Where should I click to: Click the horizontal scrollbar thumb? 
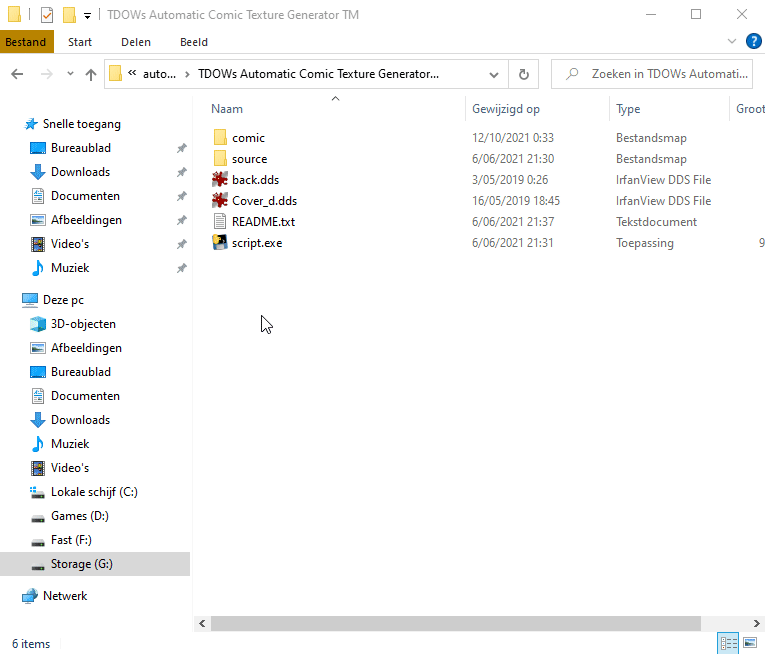[456, 623]
